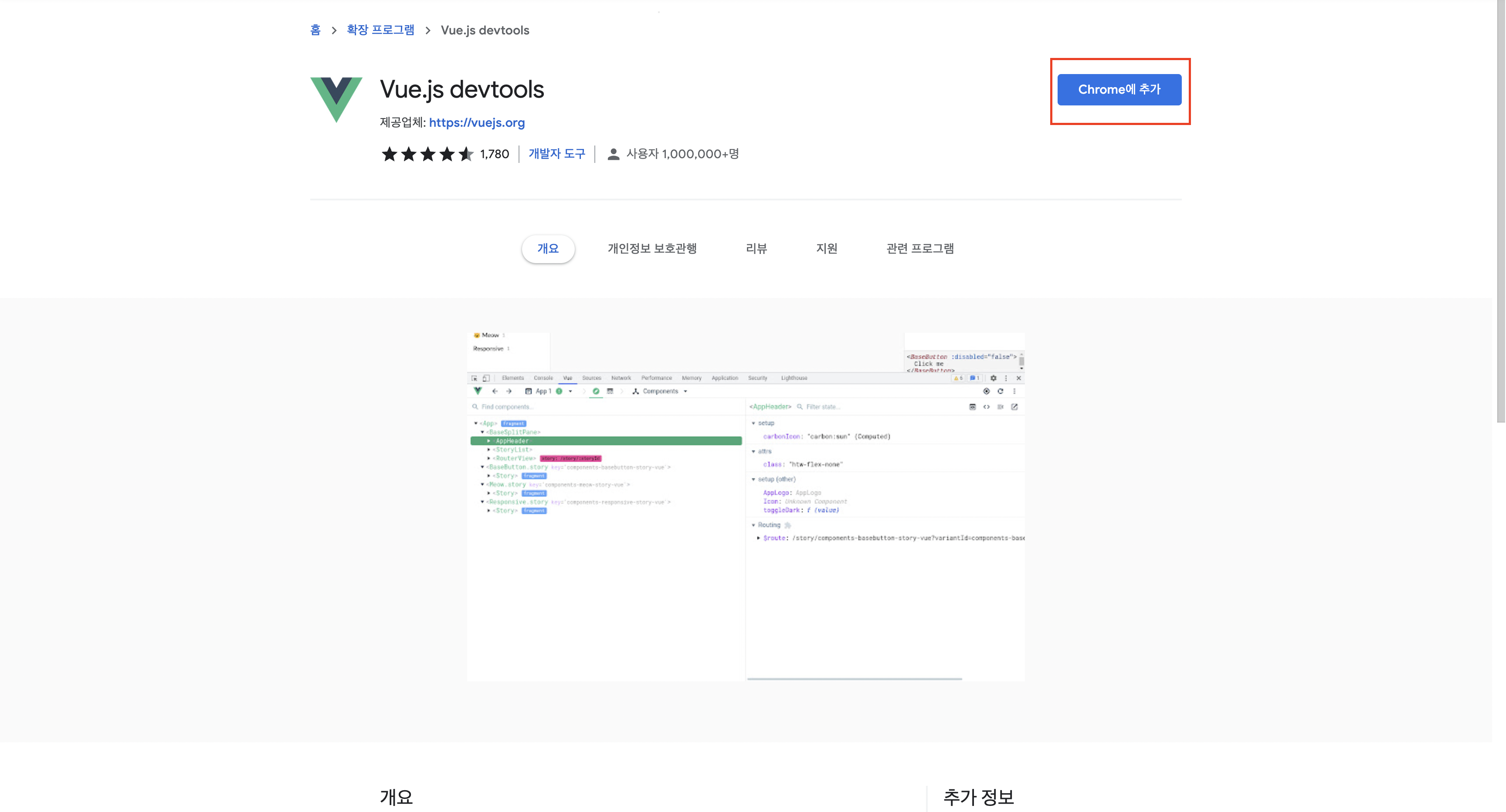Screen dimensions: 1506x812
Task: Click the inspect element cursor icon in preview
Action: click(x=474, y=378)
